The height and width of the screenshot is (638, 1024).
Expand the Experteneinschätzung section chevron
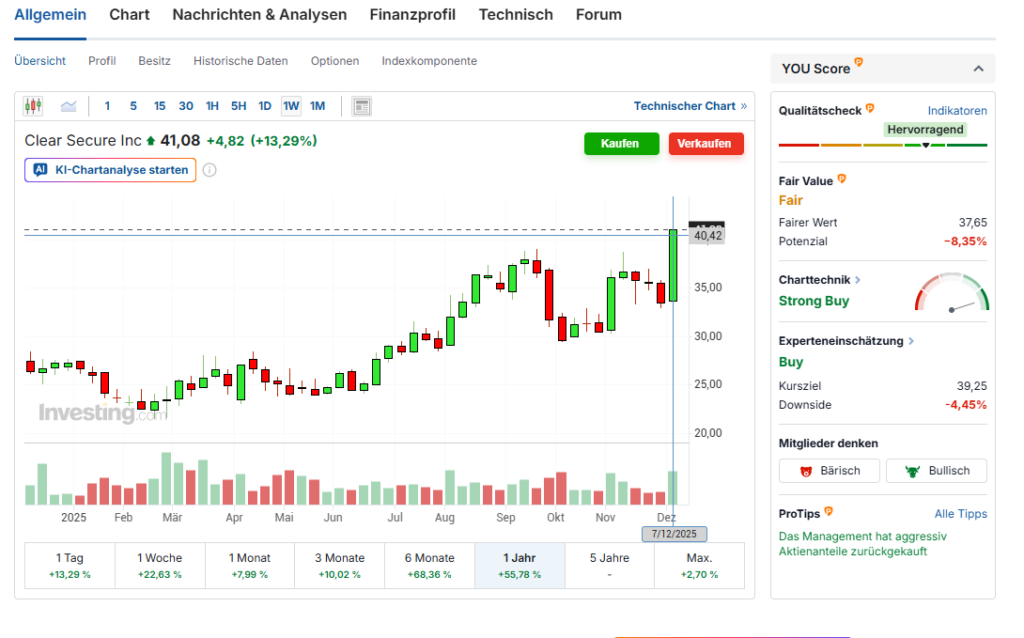click(910, 341)
